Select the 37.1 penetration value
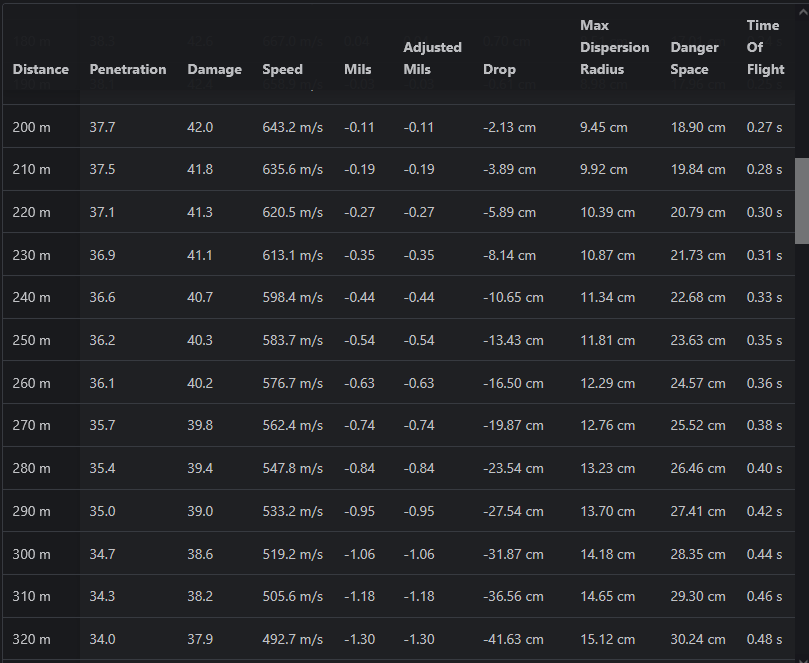 (x=102, y=212)
